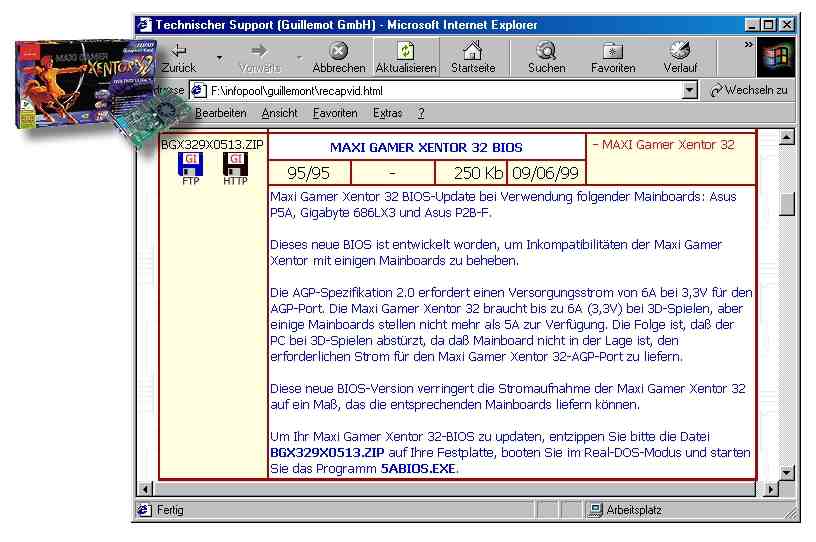The height and width of the screenshot is (542, 816).
Task: Click the 09/06/99 date cell
Action: 545,173
